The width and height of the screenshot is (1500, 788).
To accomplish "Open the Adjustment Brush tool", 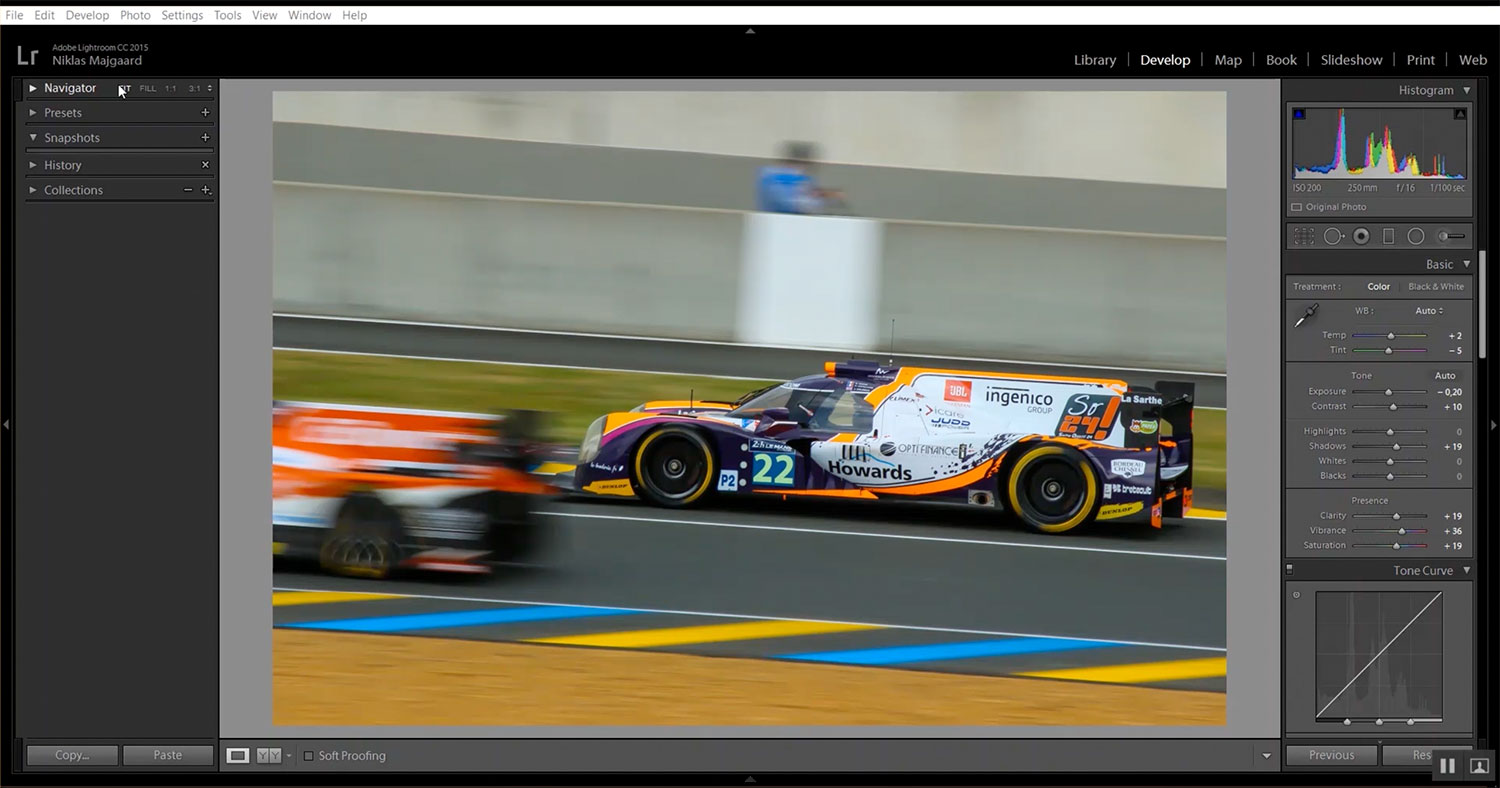I will click(x=1451, y=236).
